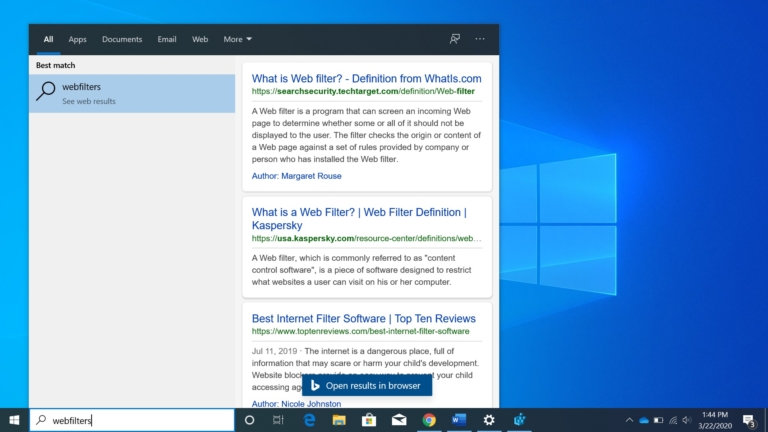Open Cortana circle icon on taskbar
The width and height of the screenshot is (768, 432).
[249, 420]
